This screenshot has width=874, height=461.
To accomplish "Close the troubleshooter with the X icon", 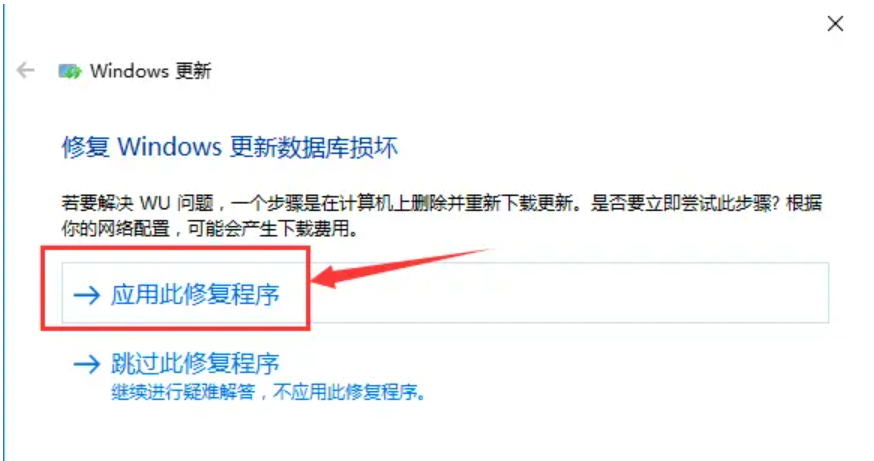I will click(x=835, y=23).
